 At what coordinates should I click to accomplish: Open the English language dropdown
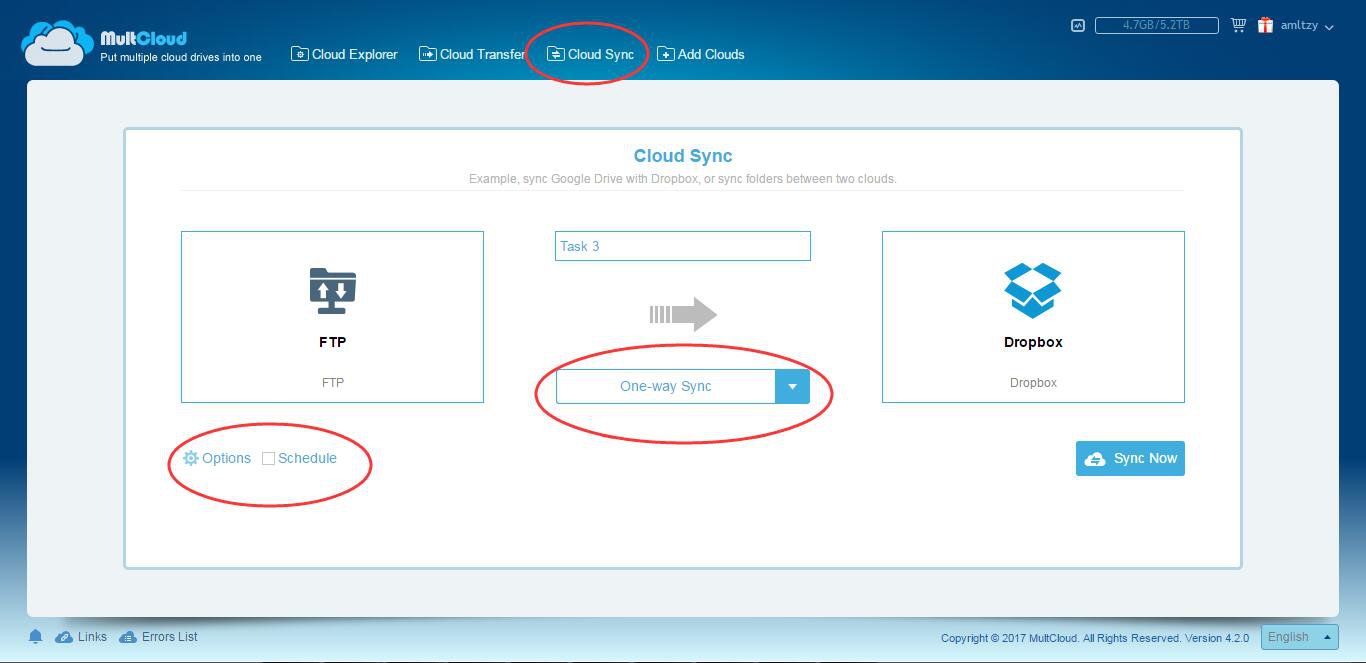(x=1299, y=637)
